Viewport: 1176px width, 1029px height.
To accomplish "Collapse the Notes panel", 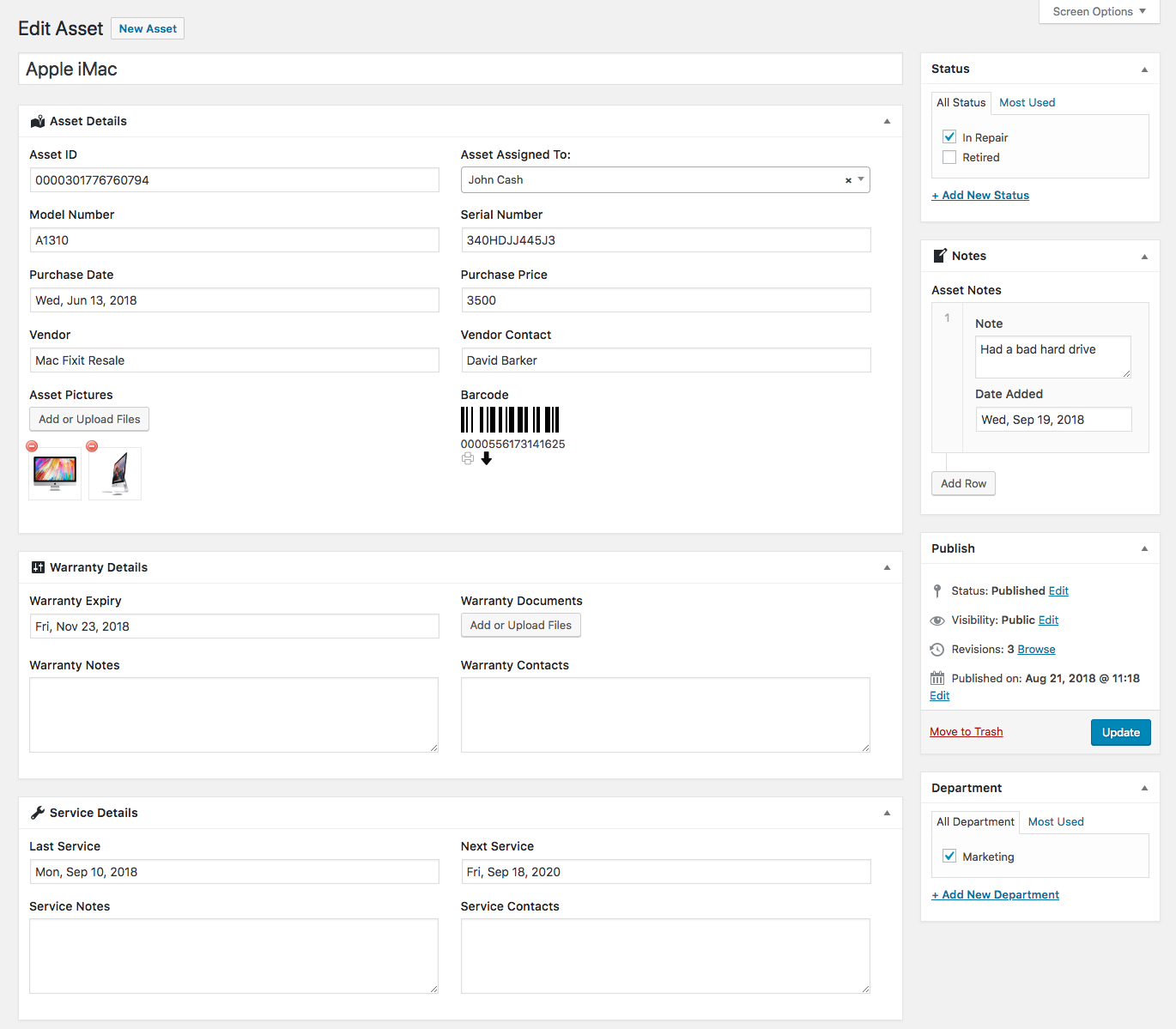I will pos(1144,257).
